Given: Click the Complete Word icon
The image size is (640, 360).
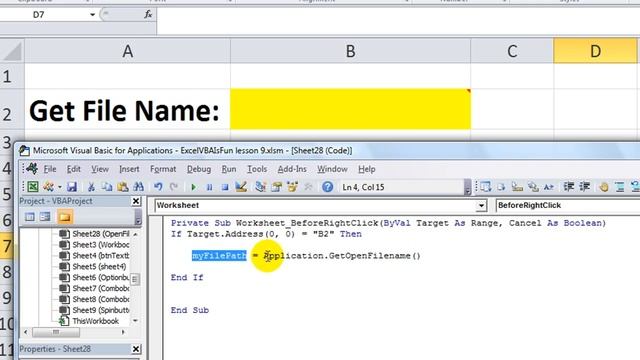Looking at the screenshot, I should click(x=549, y=187).
